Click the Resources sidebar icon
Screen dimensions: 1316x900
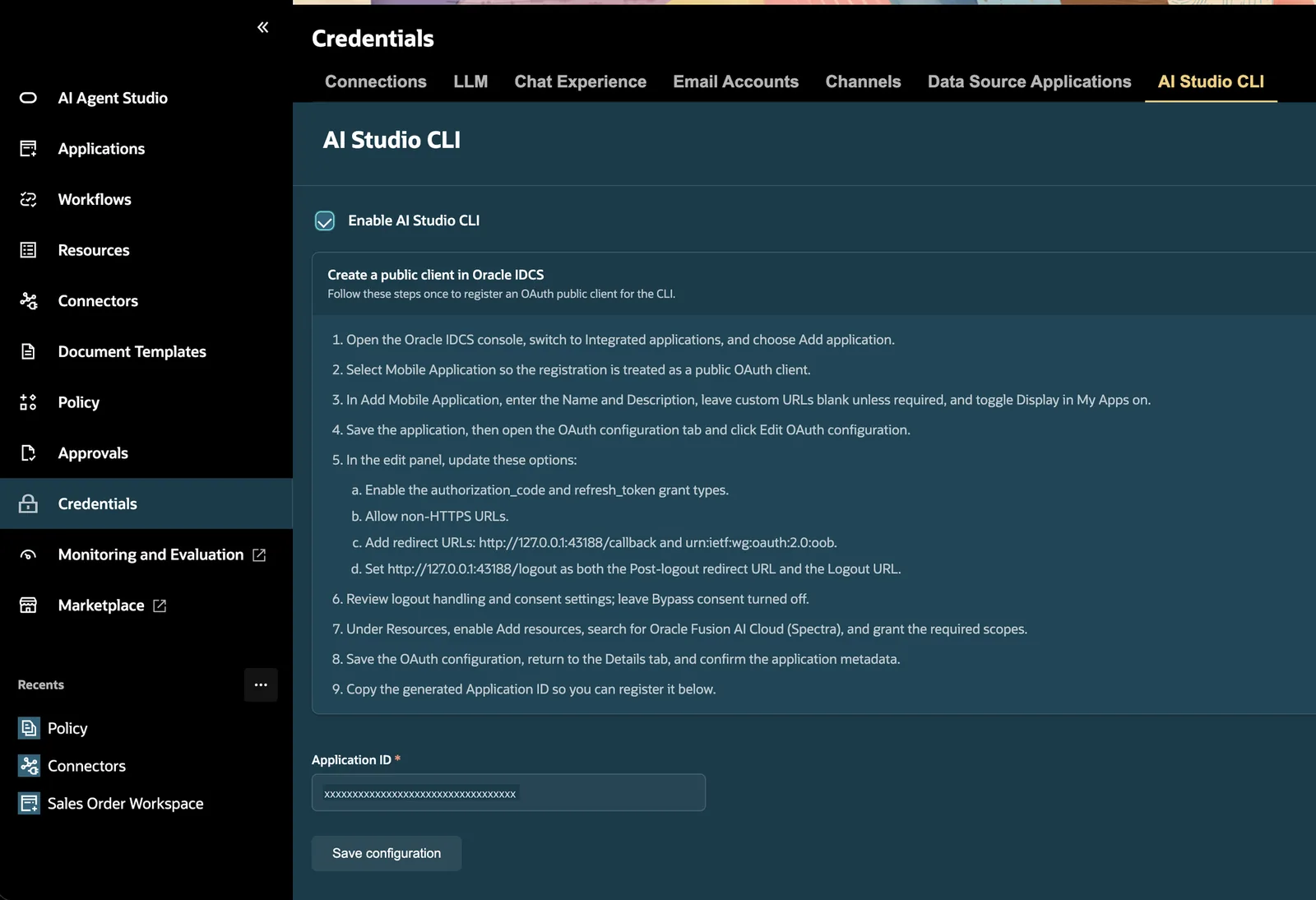coord(28,250)
